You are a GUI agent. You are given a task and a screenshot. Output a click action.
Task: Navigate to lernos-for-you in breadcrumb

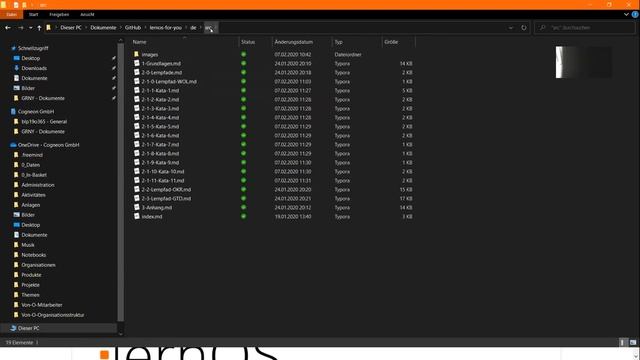pyautogui.click(x=166, y=28)
